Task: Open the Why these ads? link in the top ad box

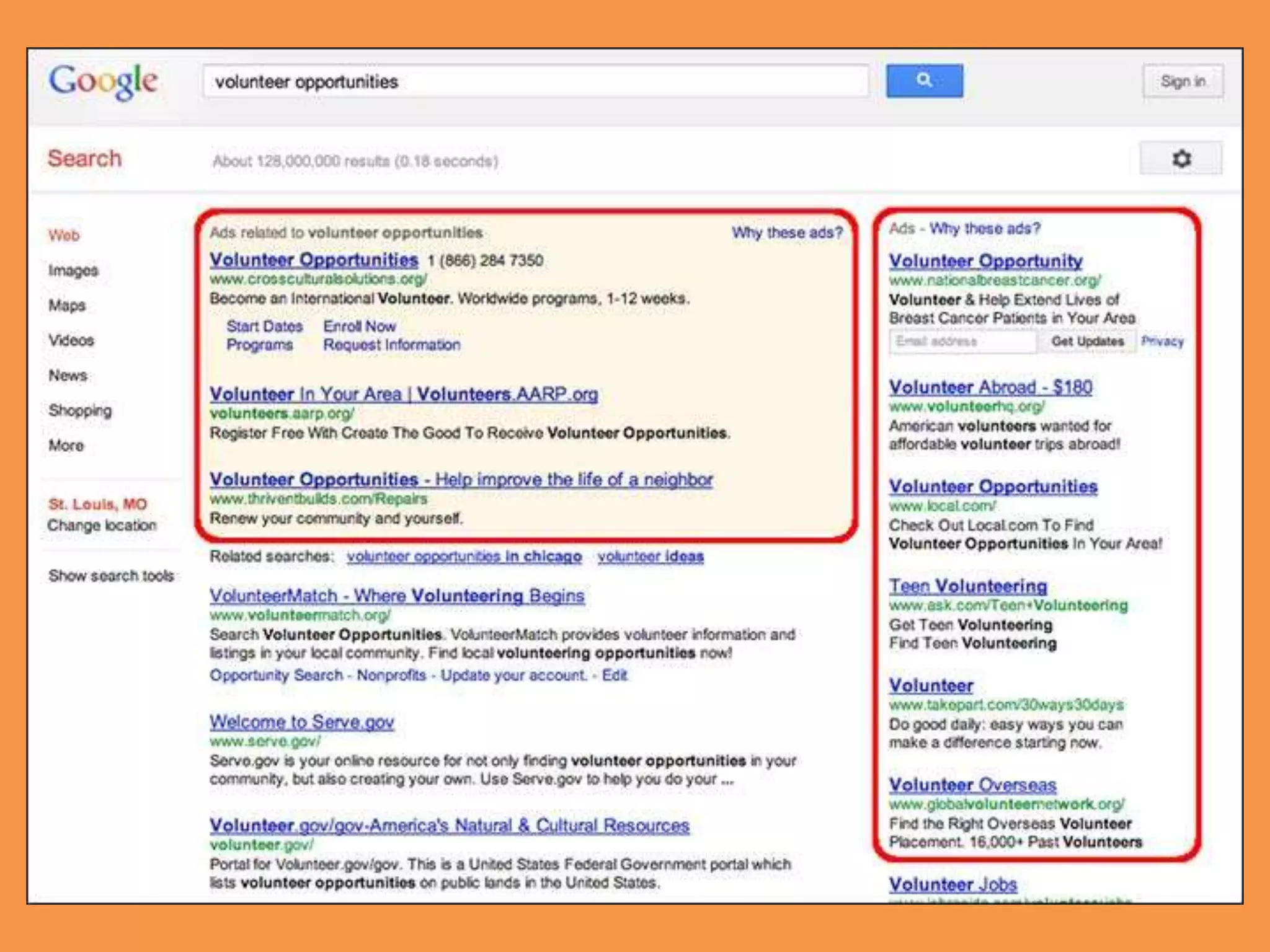Action: tap(786, 232)
